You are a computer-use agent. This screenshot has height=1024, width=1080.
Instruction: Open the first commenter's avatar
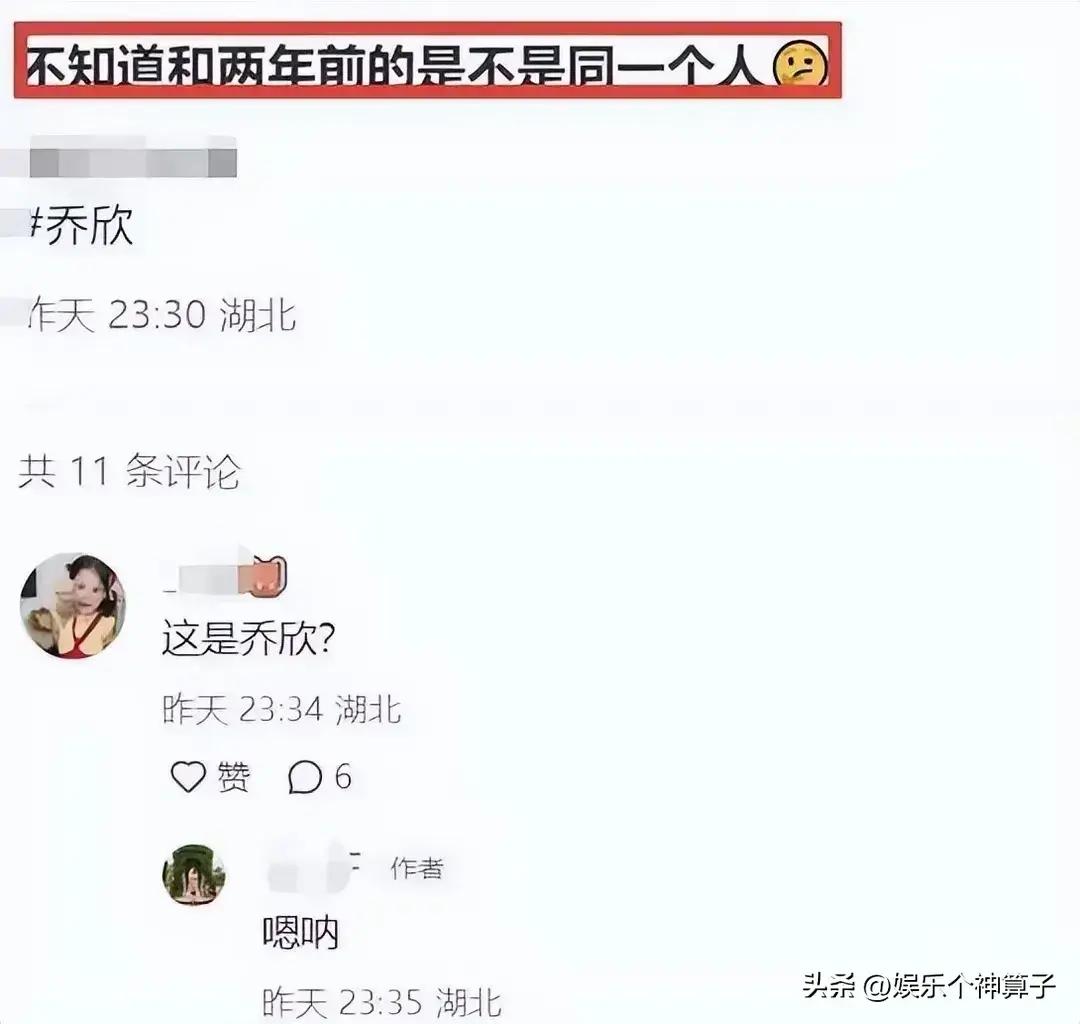pyautogui.click(x=73, y=605)
